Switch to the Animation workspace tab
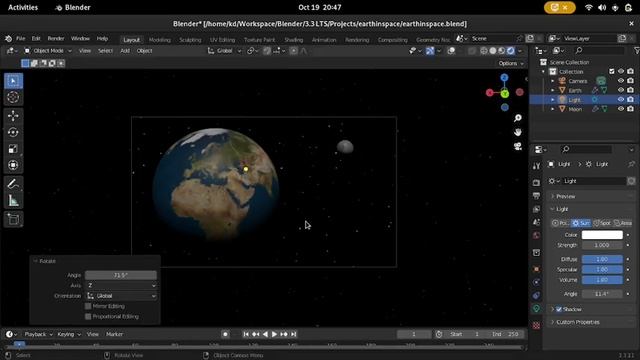 pyautogui.click(x=324, y=40)
